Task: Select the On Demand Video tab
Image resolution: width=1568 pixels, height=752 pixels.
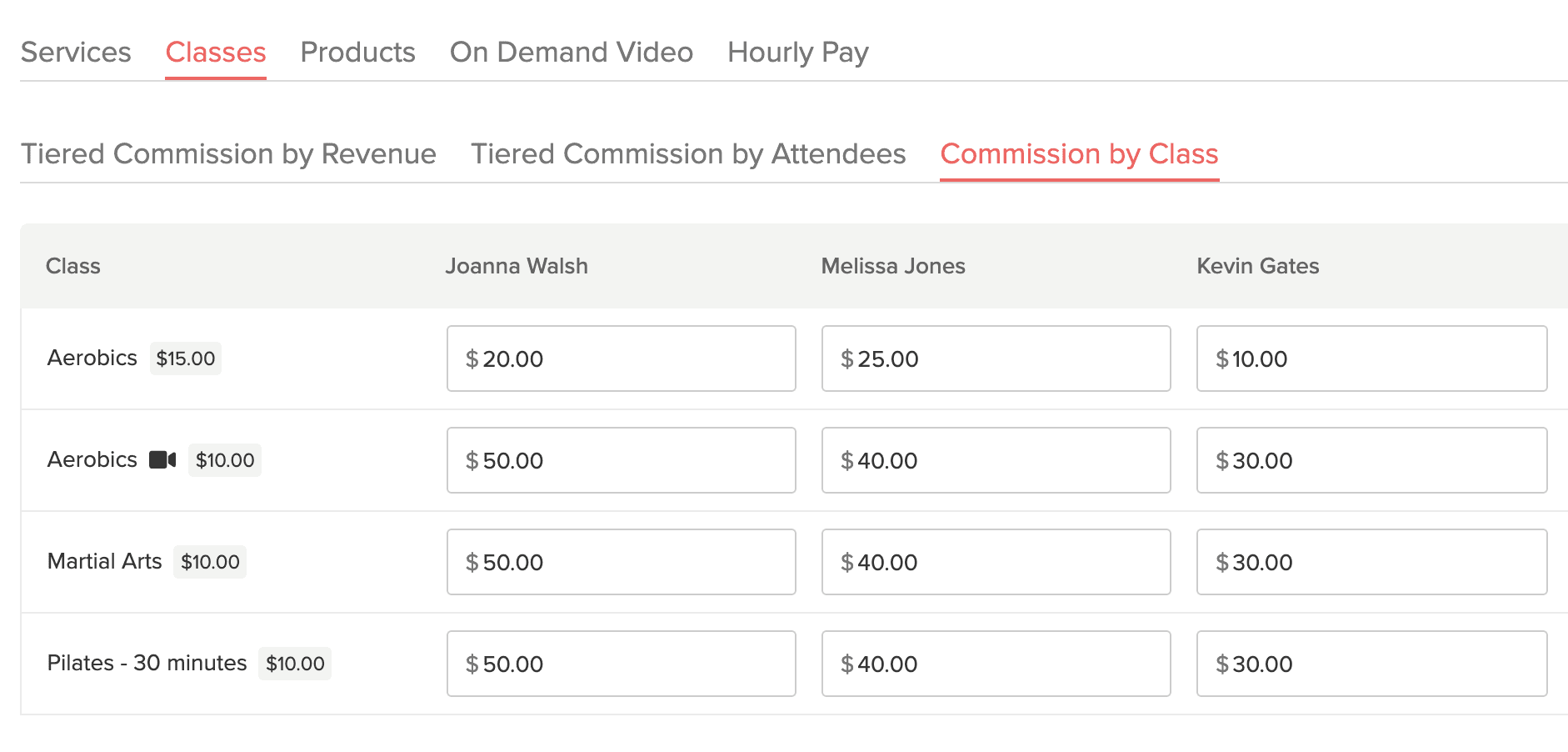Action: [571, 52]
